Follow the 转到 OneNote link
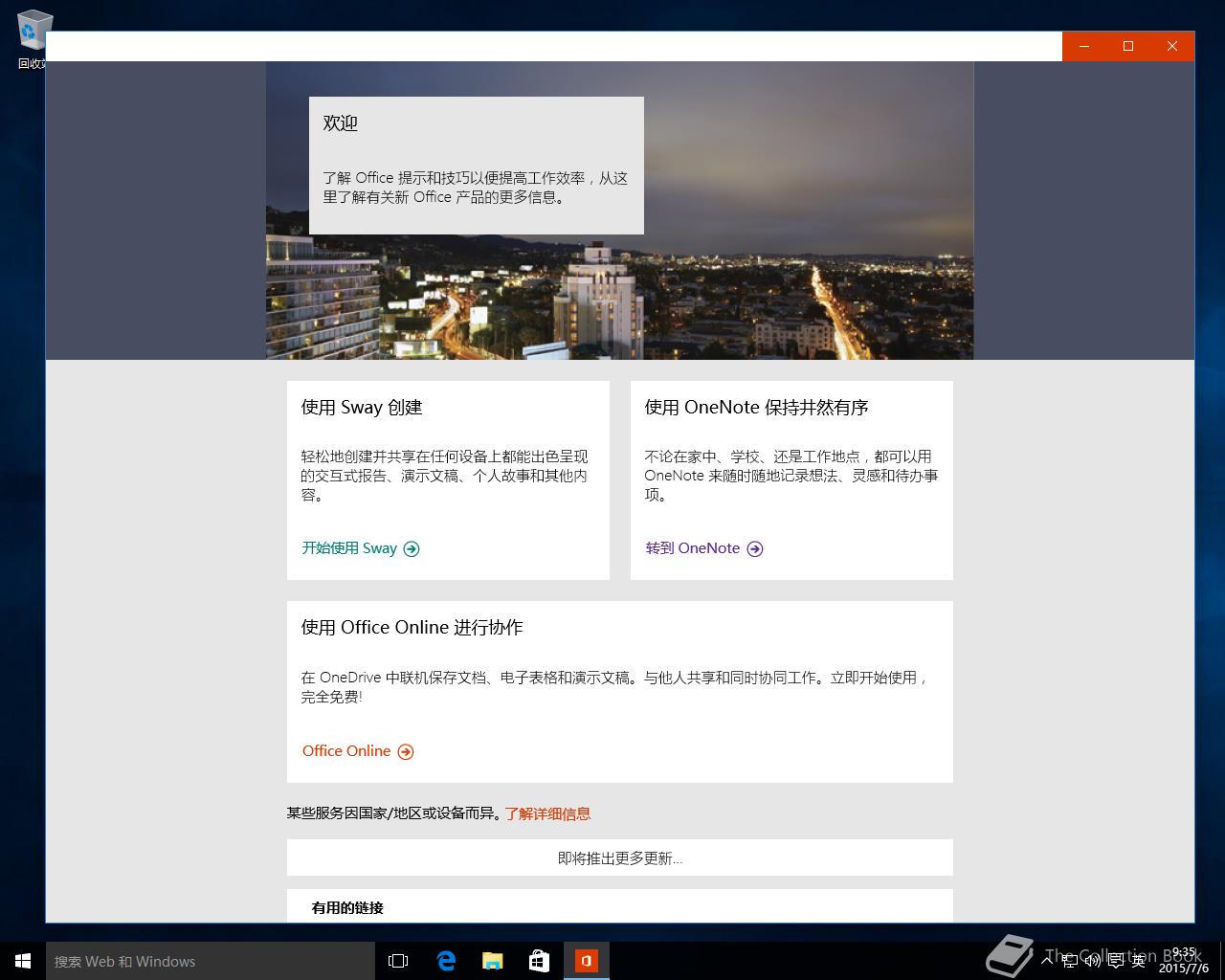 click(x=704, y=548)
